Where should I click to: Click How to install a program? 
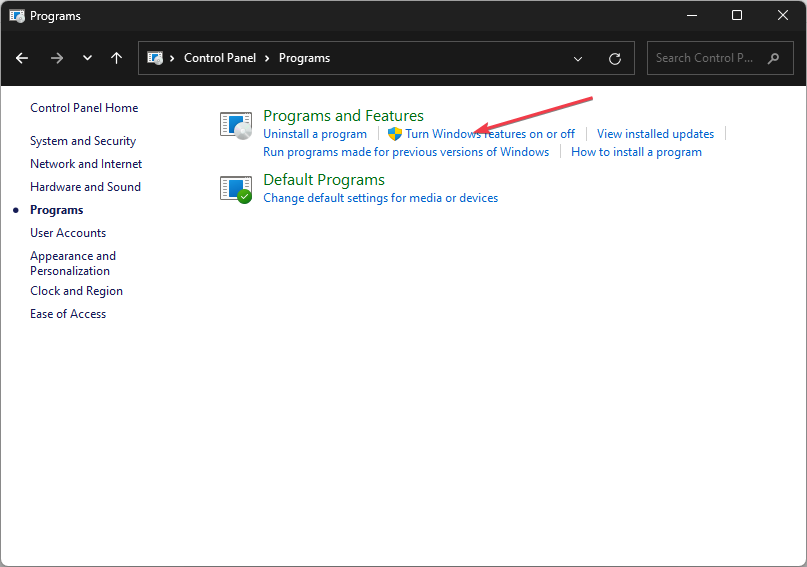click(x=636, y=152)
